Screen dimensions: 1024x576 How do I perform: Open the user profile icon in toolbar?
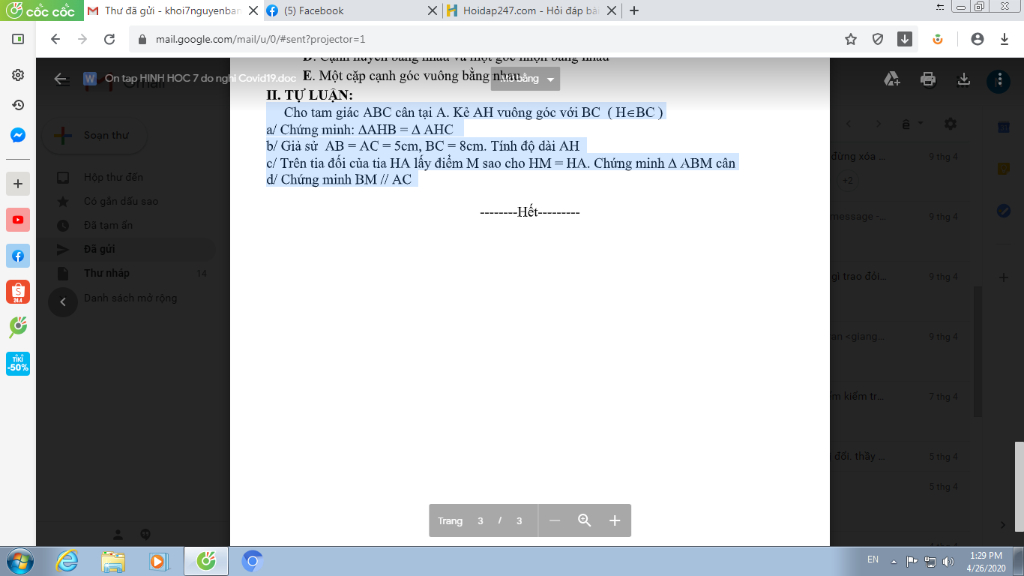(x=977, y=39)
